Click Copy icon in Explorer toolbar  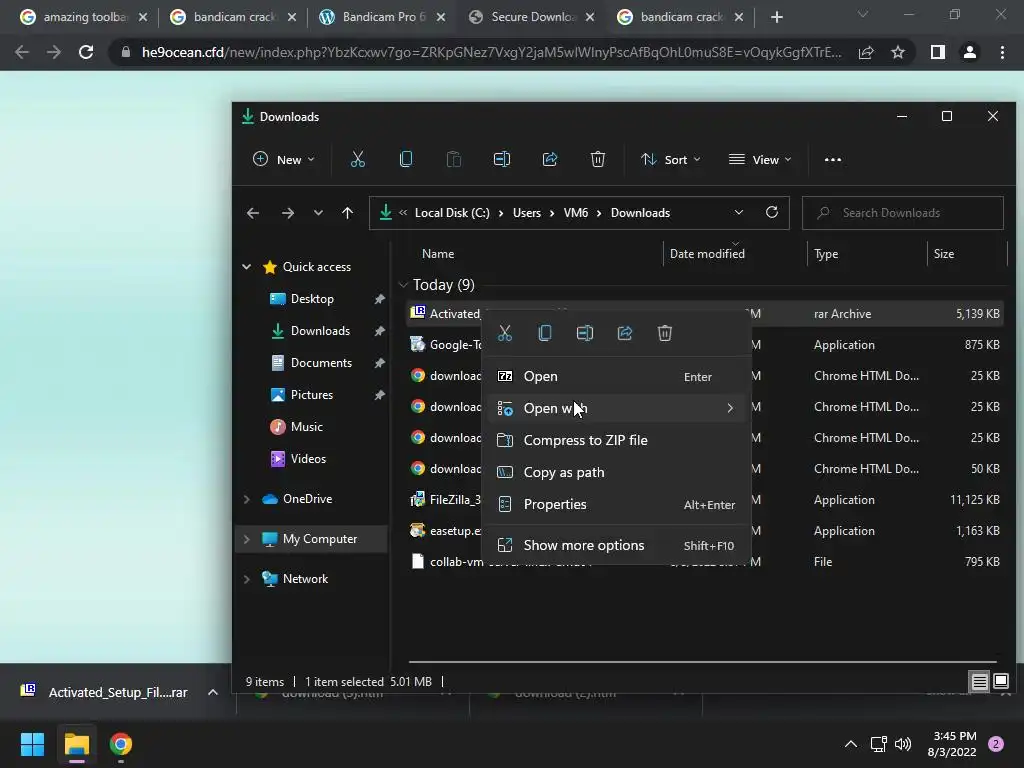406,159
